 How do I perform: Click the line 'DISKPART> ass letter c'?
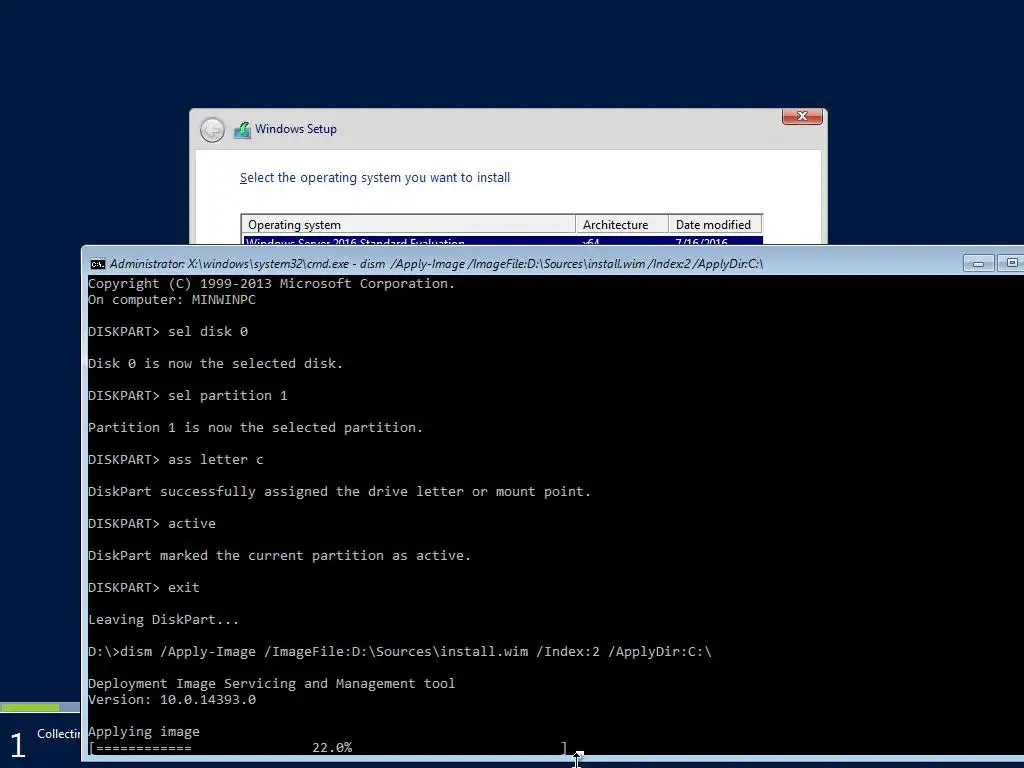(176, 460)
